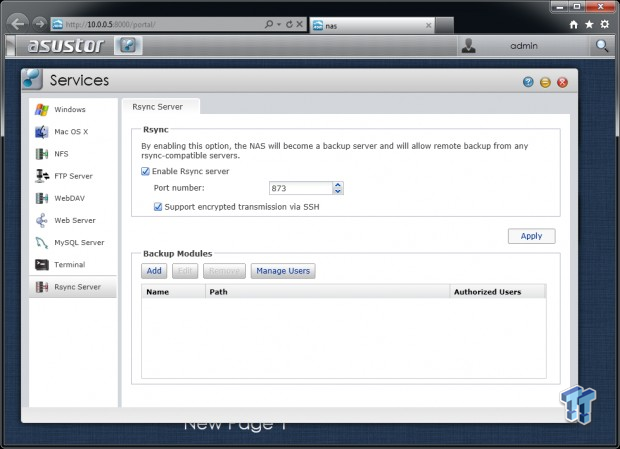Viewport: 620px width, 449px height.
Task: Open the address bar dropdown arrow
Action: click(x=279, y=25)
